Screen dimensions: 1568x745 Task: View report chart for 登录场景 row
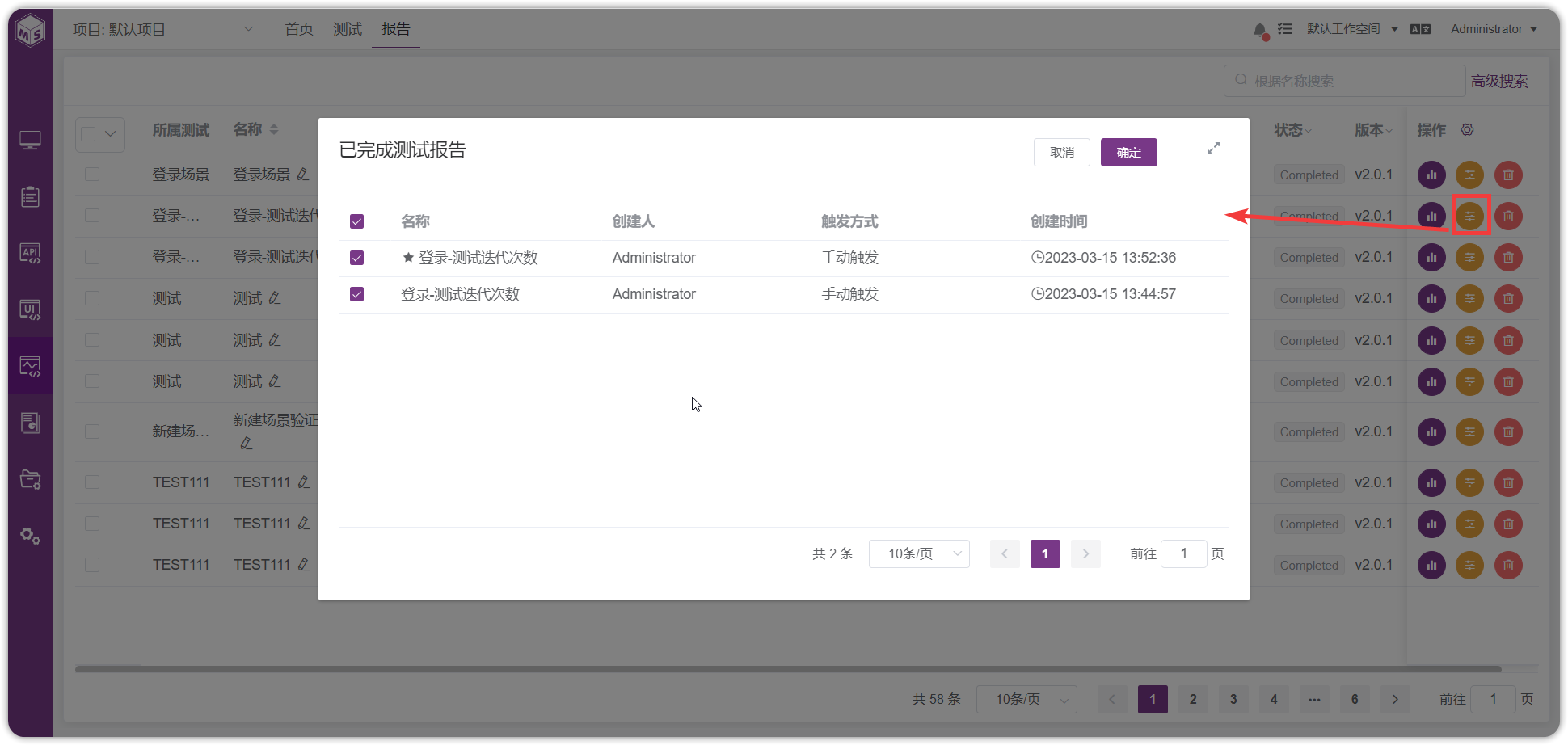[1431, 175]
